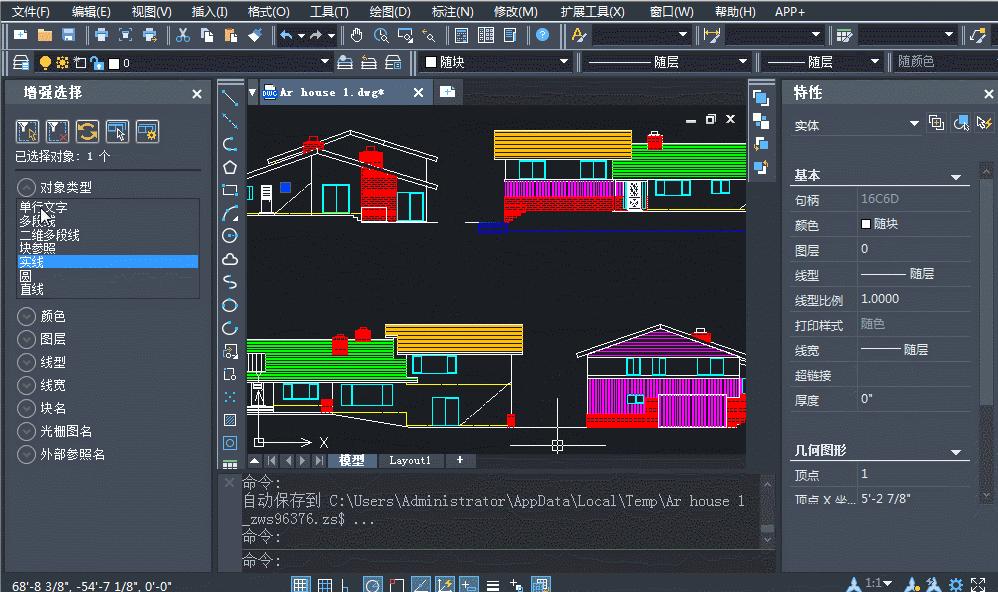Expand the 图层 filter section
The image size is (998, 592).
(26, 339)
